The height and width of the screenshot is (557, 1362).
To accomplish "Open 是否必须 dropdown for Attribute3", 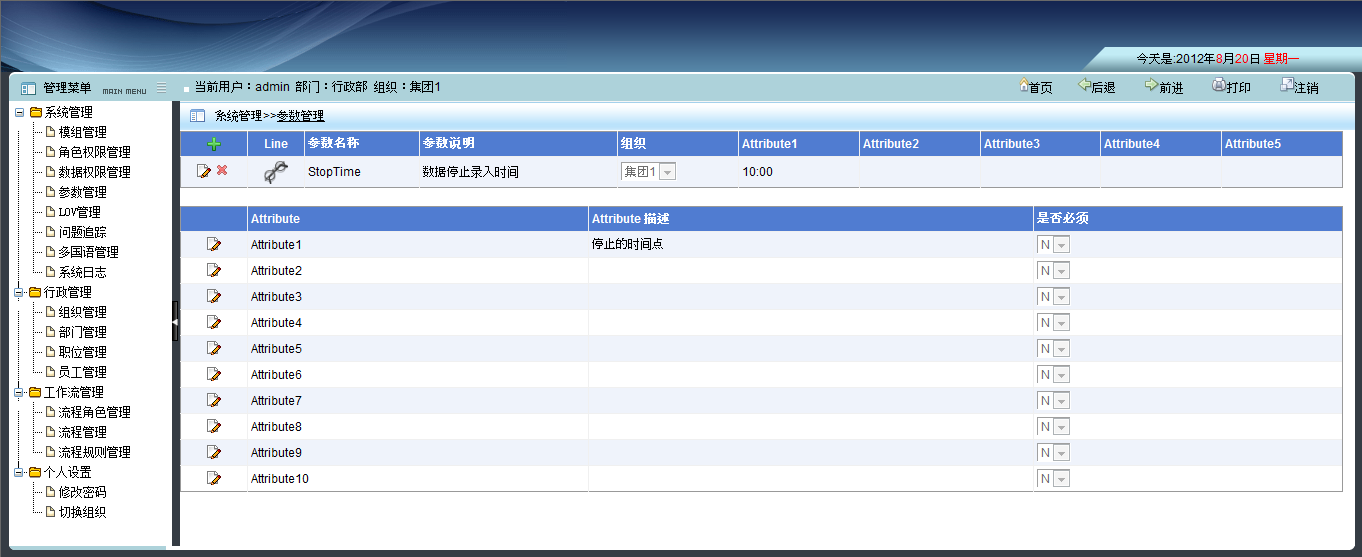I will pyautogui.click(x=1053, y=296).
